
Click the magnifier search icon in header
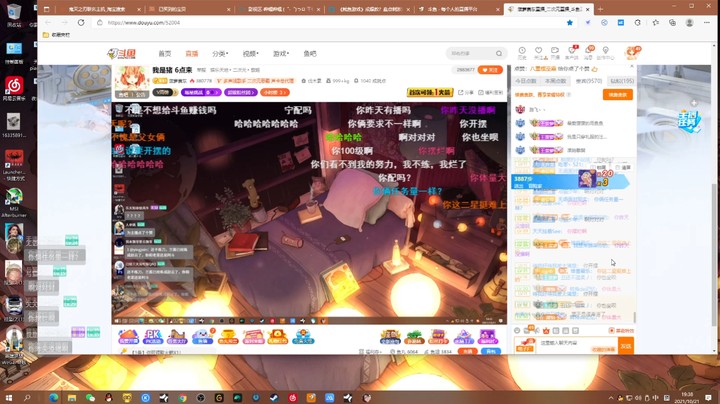tap(499, 54)
